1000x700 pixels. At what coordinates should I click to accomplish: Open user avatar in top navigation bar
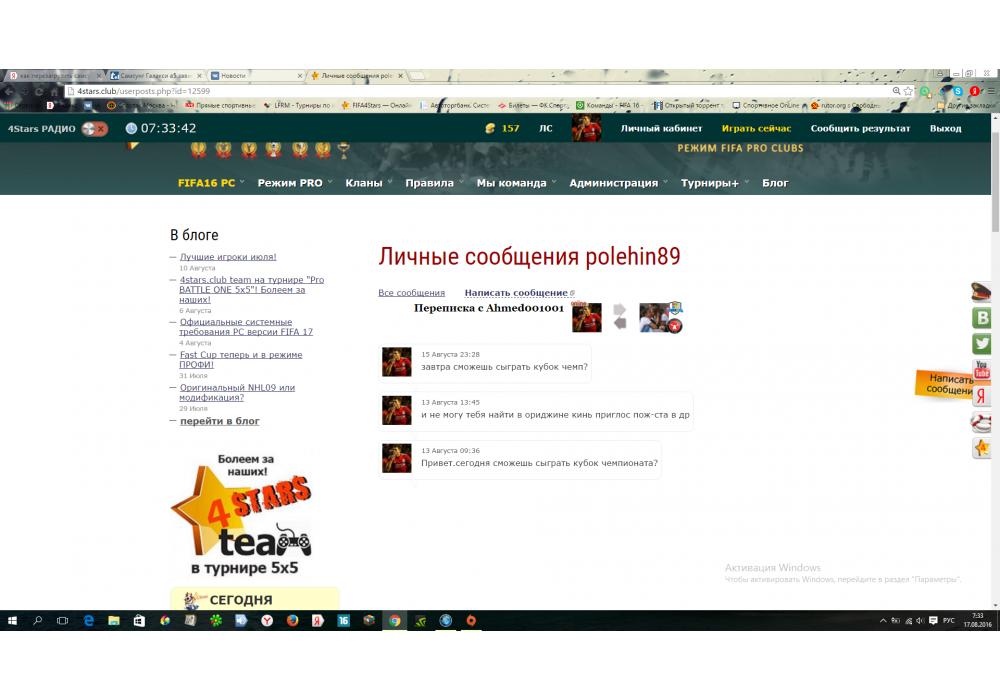(586, 128)
